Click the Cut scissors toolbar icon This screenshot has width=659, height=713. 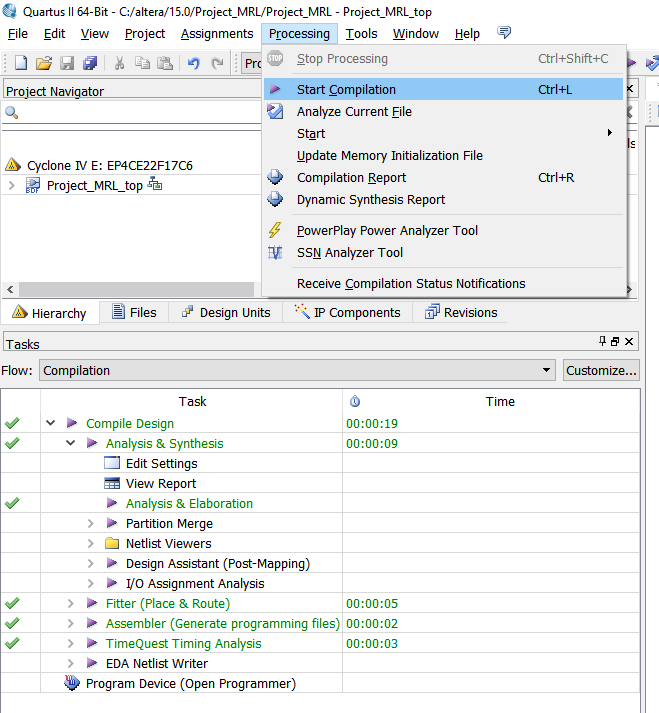[x=120, y=63]
